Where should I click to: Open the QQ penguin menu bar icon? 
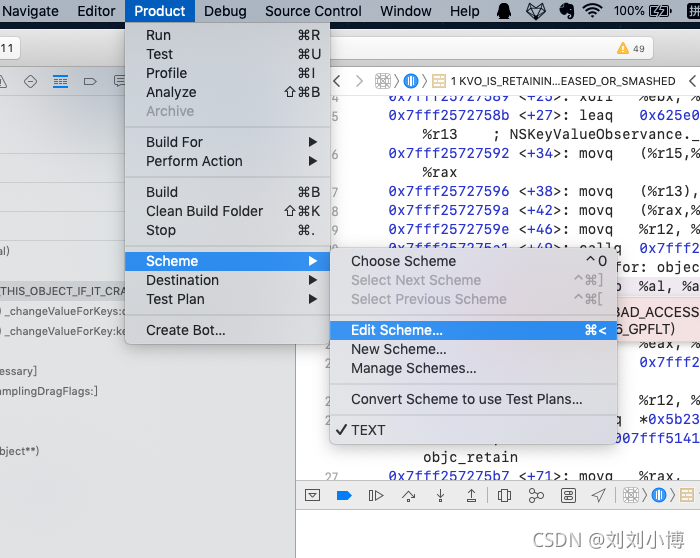coord(504,11)
